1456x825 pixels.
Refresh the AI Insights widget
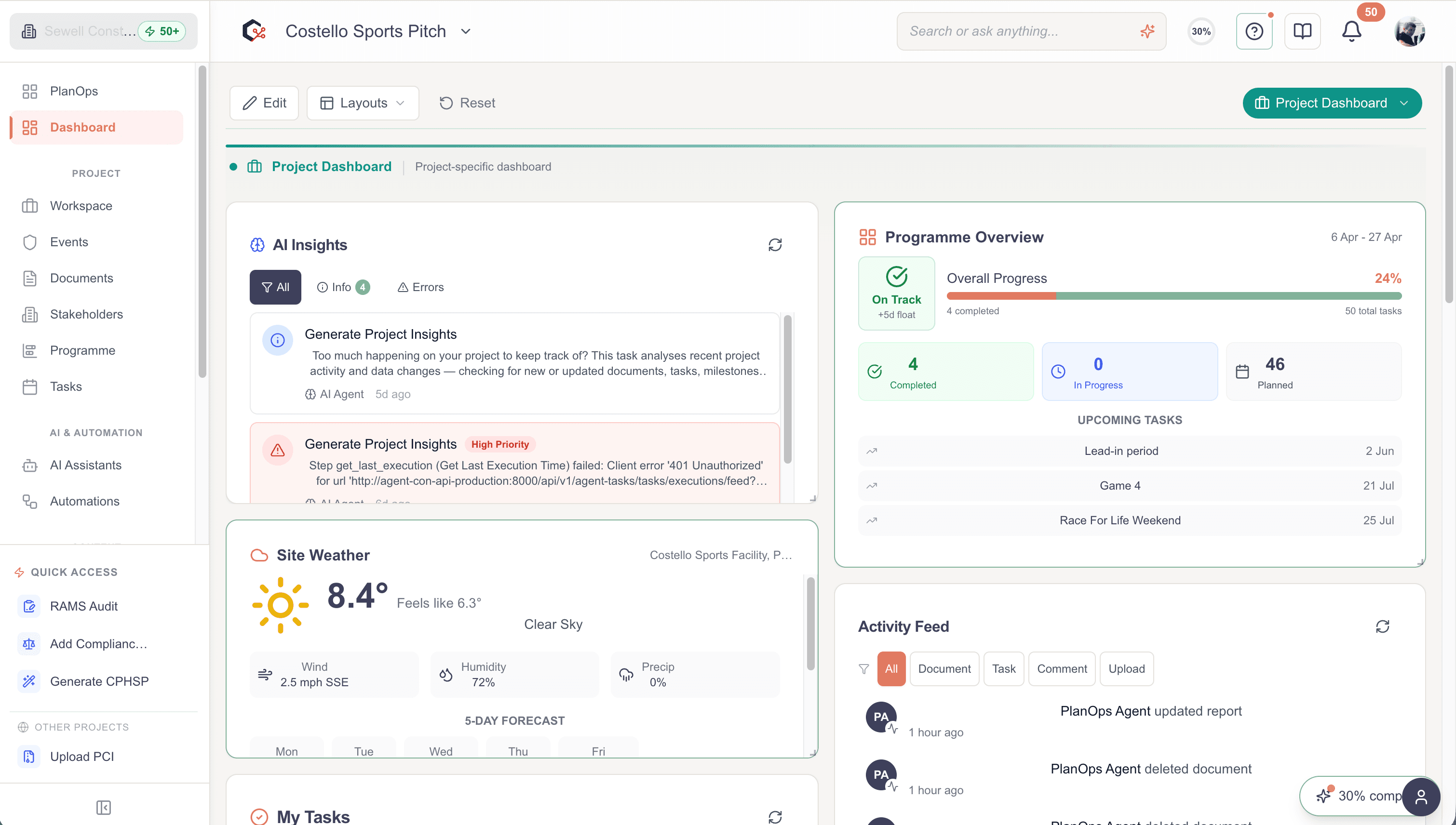tap(775, 245)
